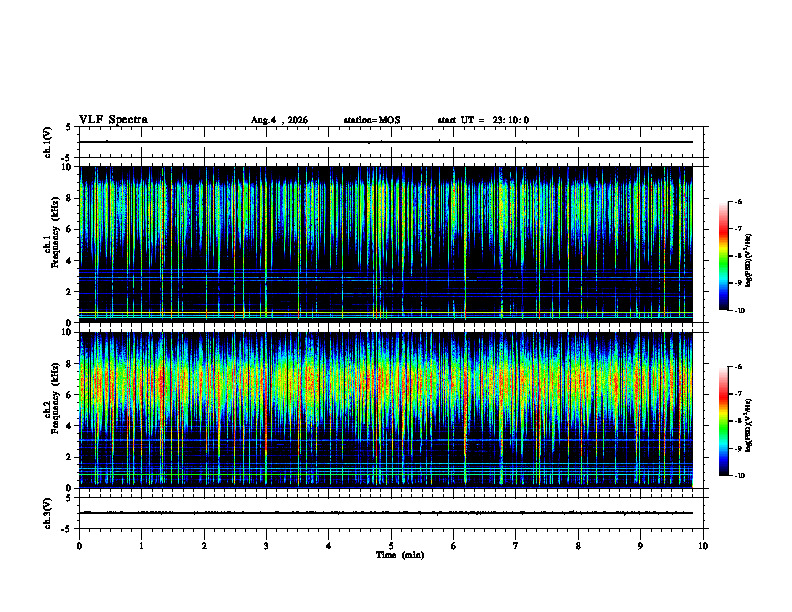Click the "-8" tick on ch.1 colorbar
This screenshot has height=612, width=792.
[738, 256]
